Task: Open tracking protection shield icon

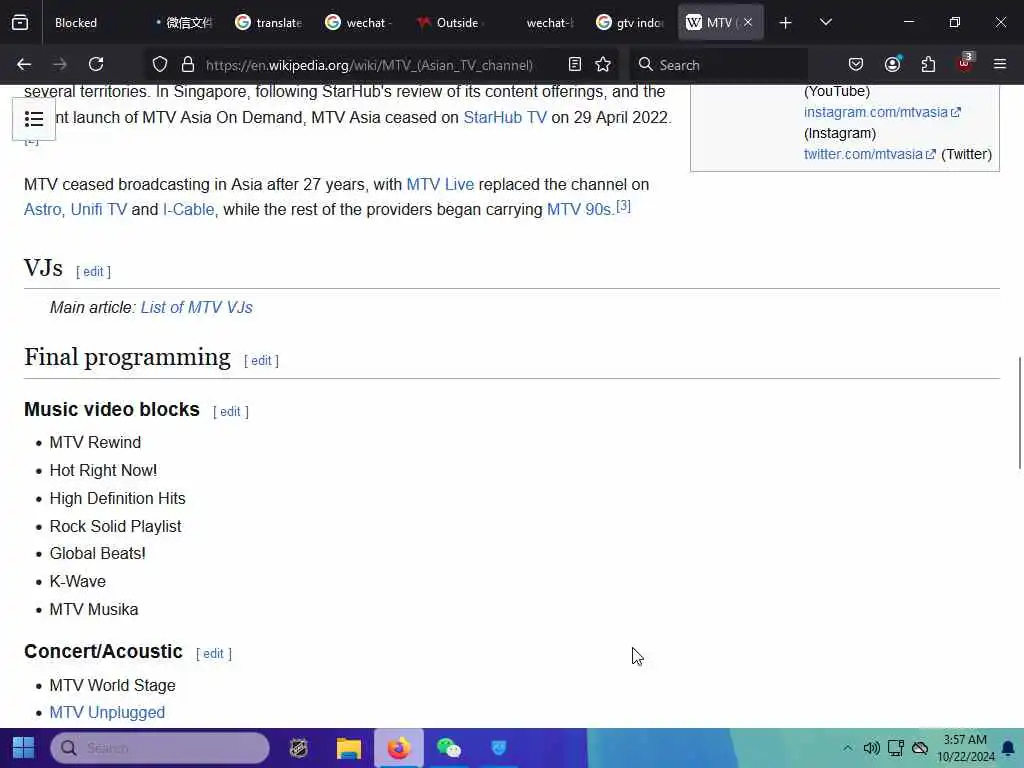Action: pyautogui.click(x=160, y=65)
